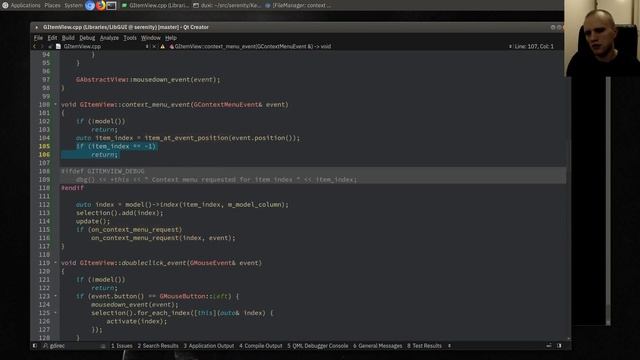
Task: Collapse the fold at line 125
Action: (x=56, y=313)
